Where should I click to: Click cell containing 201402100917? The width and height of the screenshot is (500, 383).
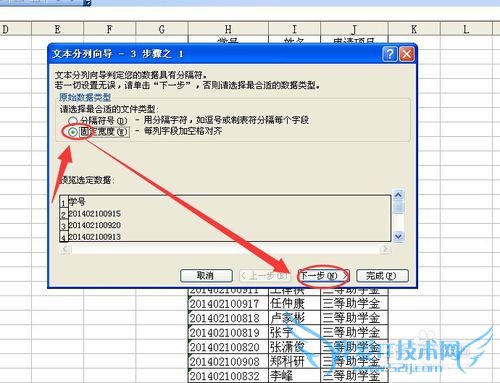point(228,303)
